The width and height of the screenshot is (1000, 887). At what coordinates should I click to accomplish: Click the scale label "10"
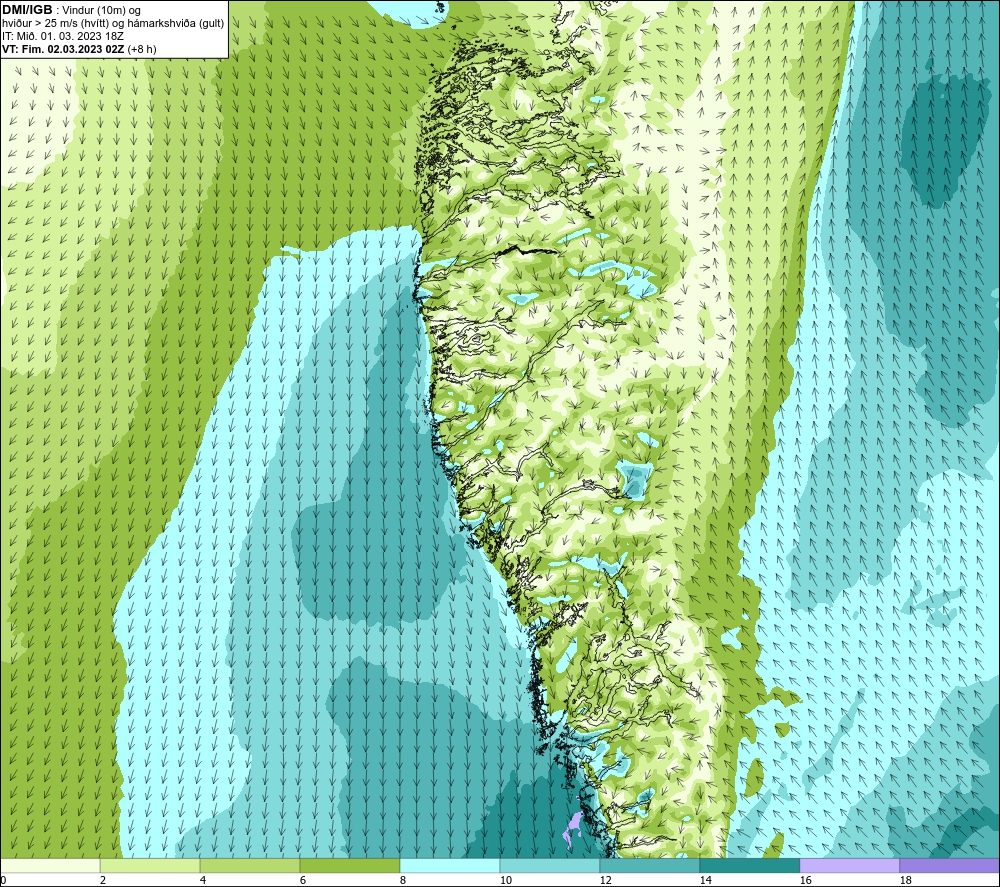point(505,881)
